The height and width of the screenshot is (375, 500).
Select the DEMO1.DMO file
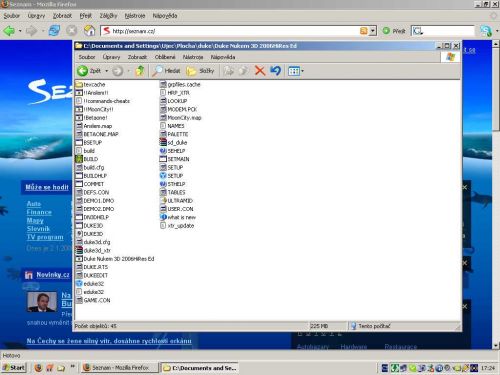pyautogui.click(x=95, y=201)
